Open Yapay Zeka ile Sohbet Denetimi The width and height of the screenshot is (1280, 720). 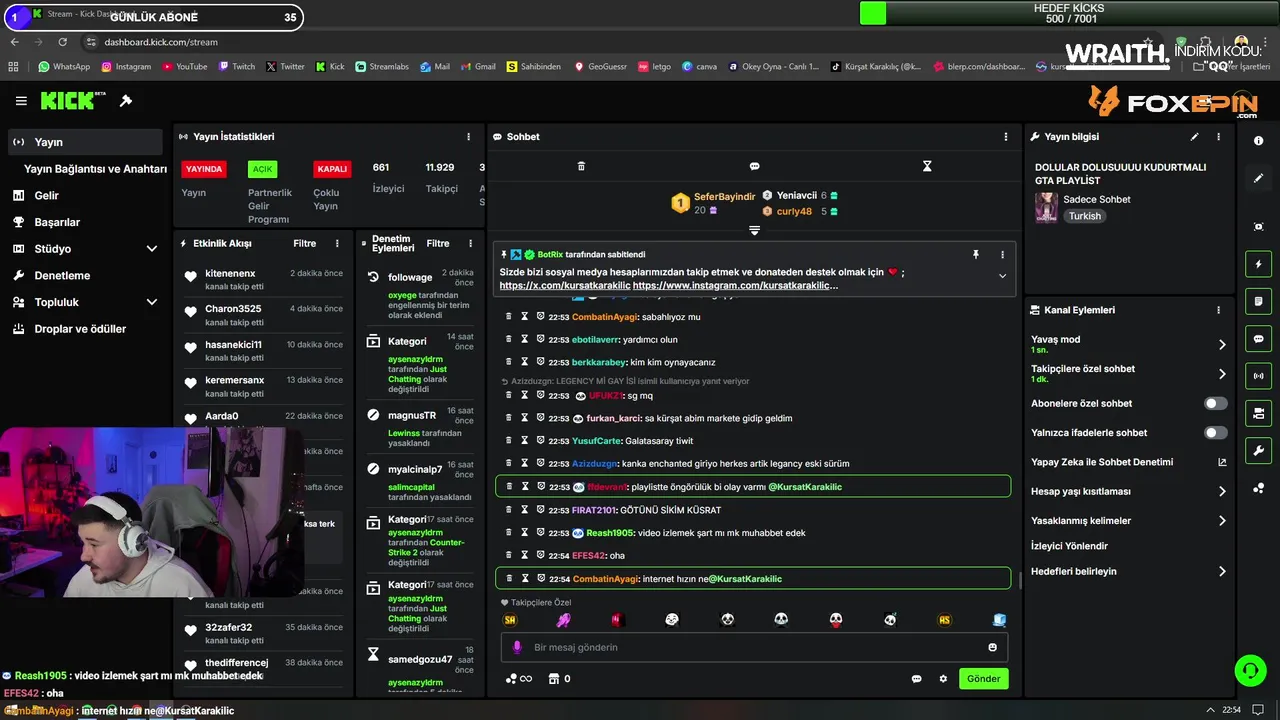pos(1128,462)
